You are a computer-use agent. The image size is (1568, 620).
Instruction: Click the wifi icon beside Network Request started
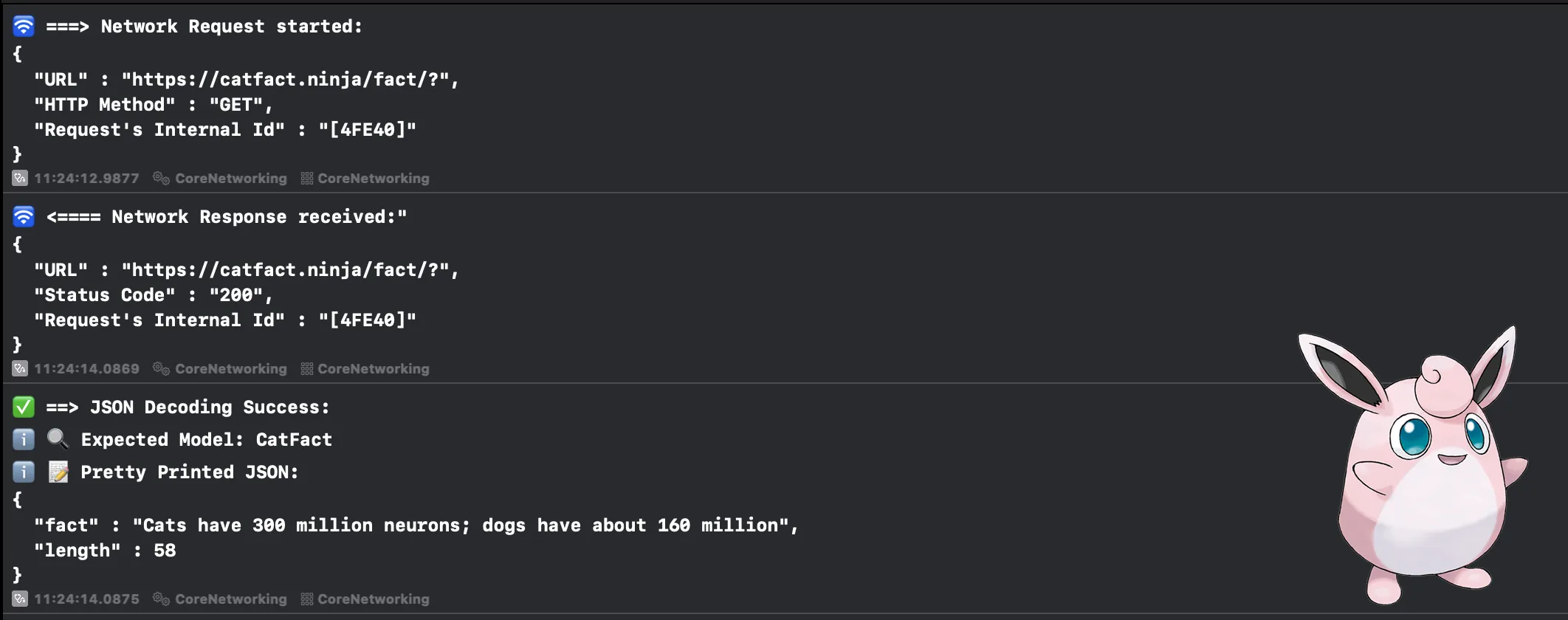coord(24,27)
